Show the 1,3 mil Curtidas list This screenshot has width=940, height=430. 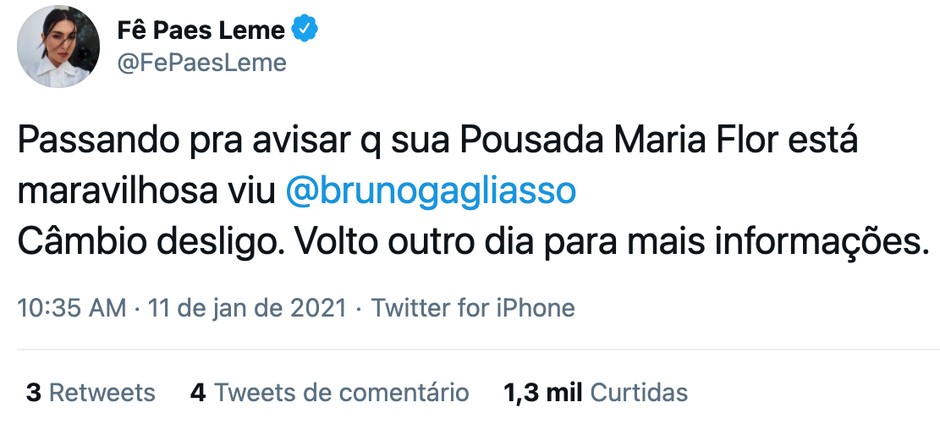click(x=596, y=393)
